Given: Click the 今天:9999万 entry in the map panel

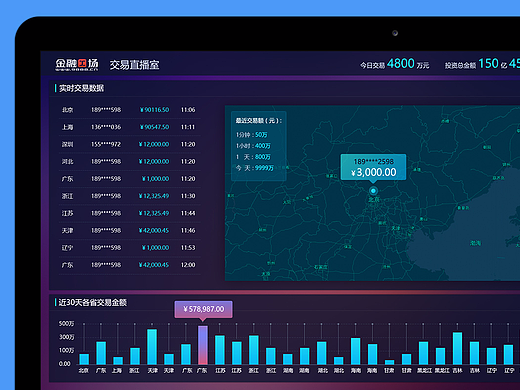Looking at the screenshot, I should tap(255, 168).
